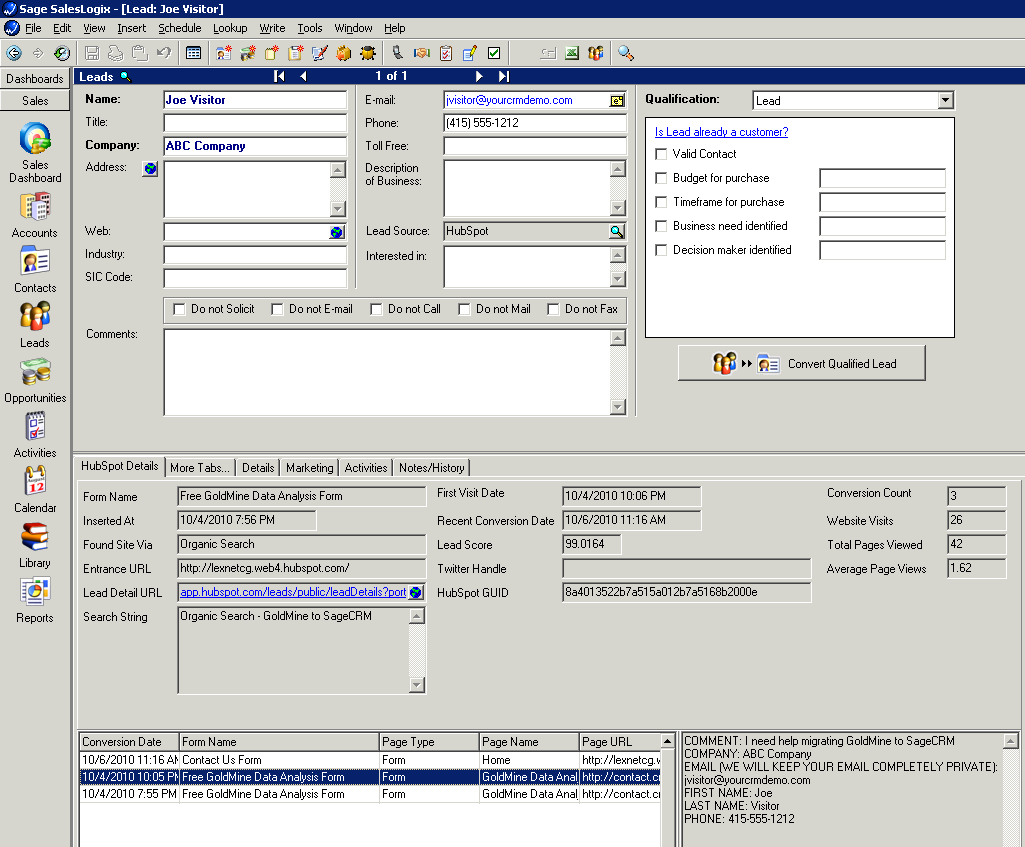Image resolution: width=1025 pixels, height=847 pixels.
Task: Open Opportunities from the sidebar
Action: [35, 380]
